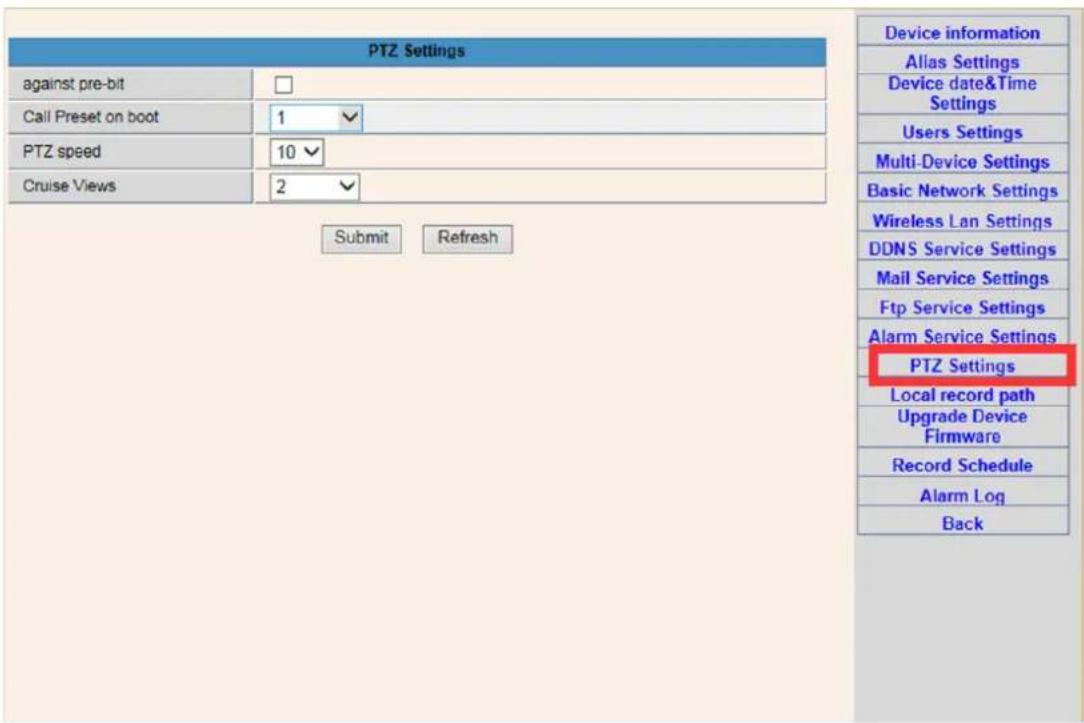Select Multi-Device Settings

pos(962,161)
